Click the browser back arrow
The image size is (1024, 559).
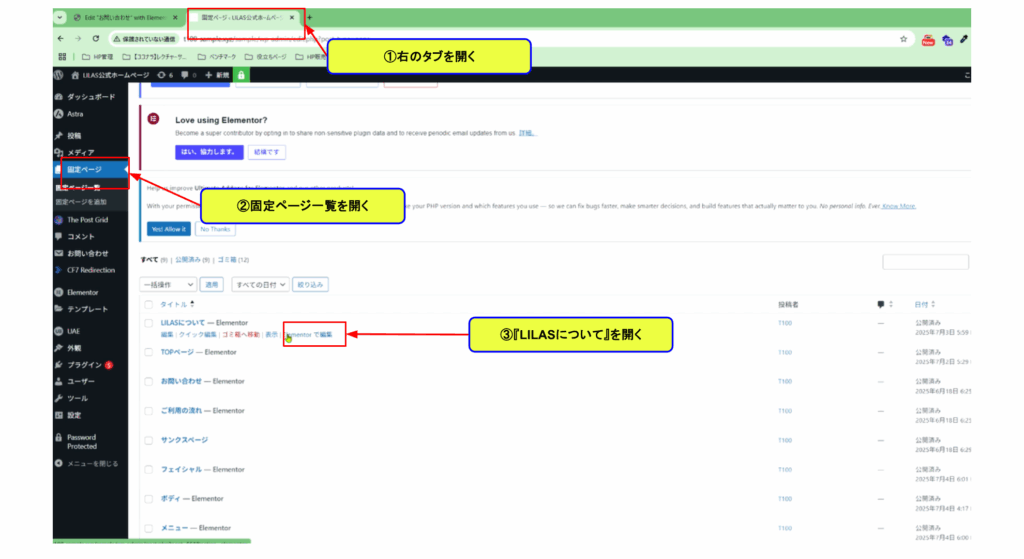pos(61,39)
